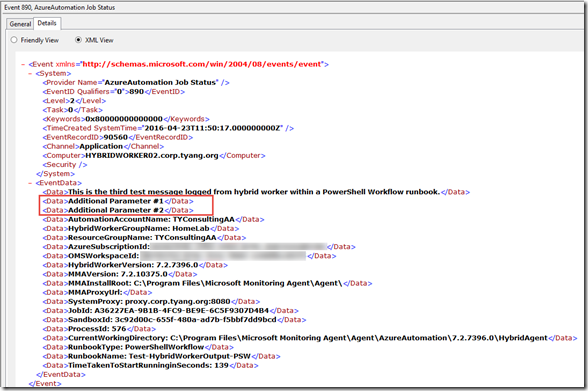Screen dimensions: 588x391
Task: Switch to the General tab
Action: 20,24
